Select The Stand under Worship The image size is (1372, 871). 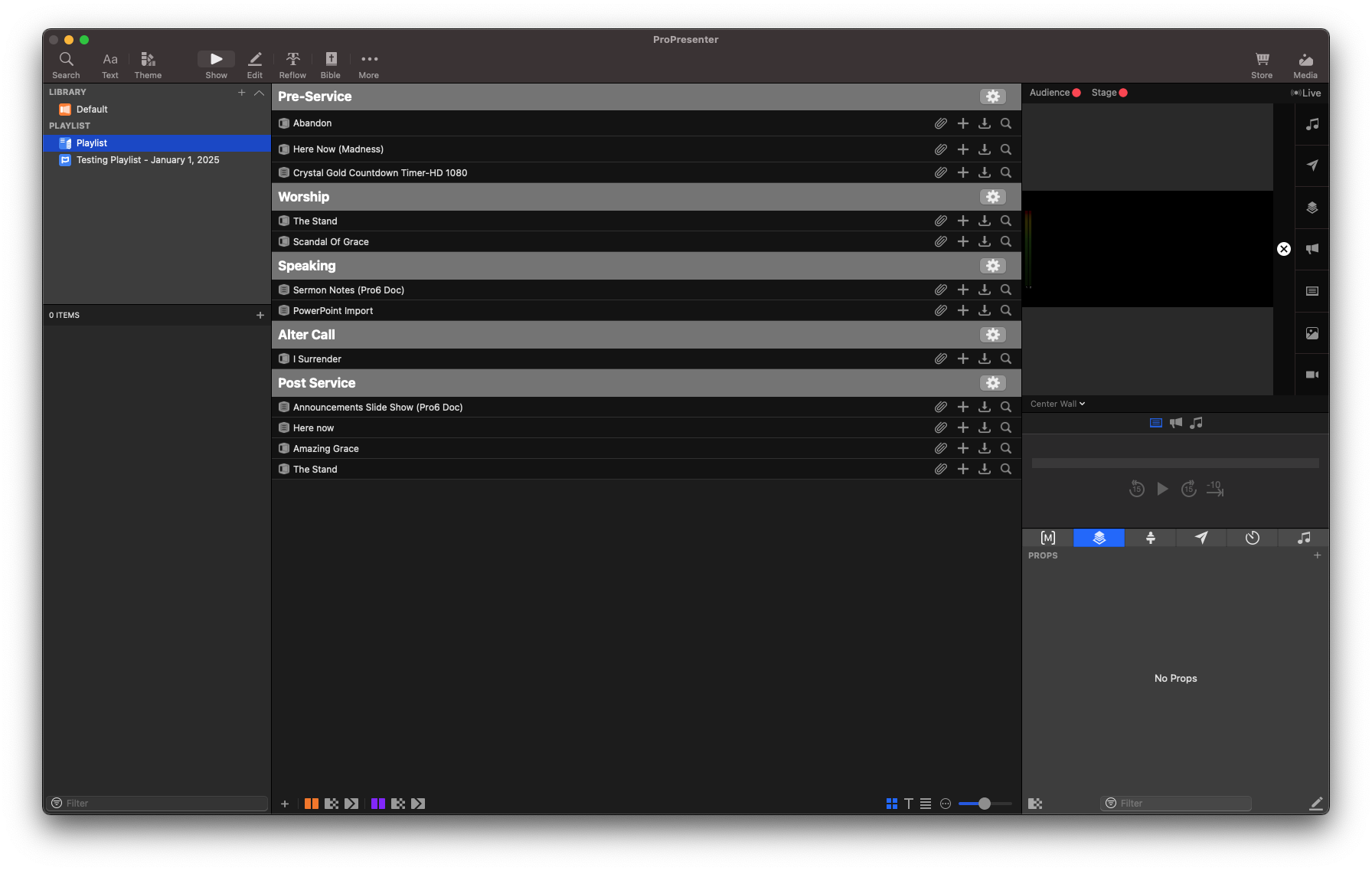646,221
